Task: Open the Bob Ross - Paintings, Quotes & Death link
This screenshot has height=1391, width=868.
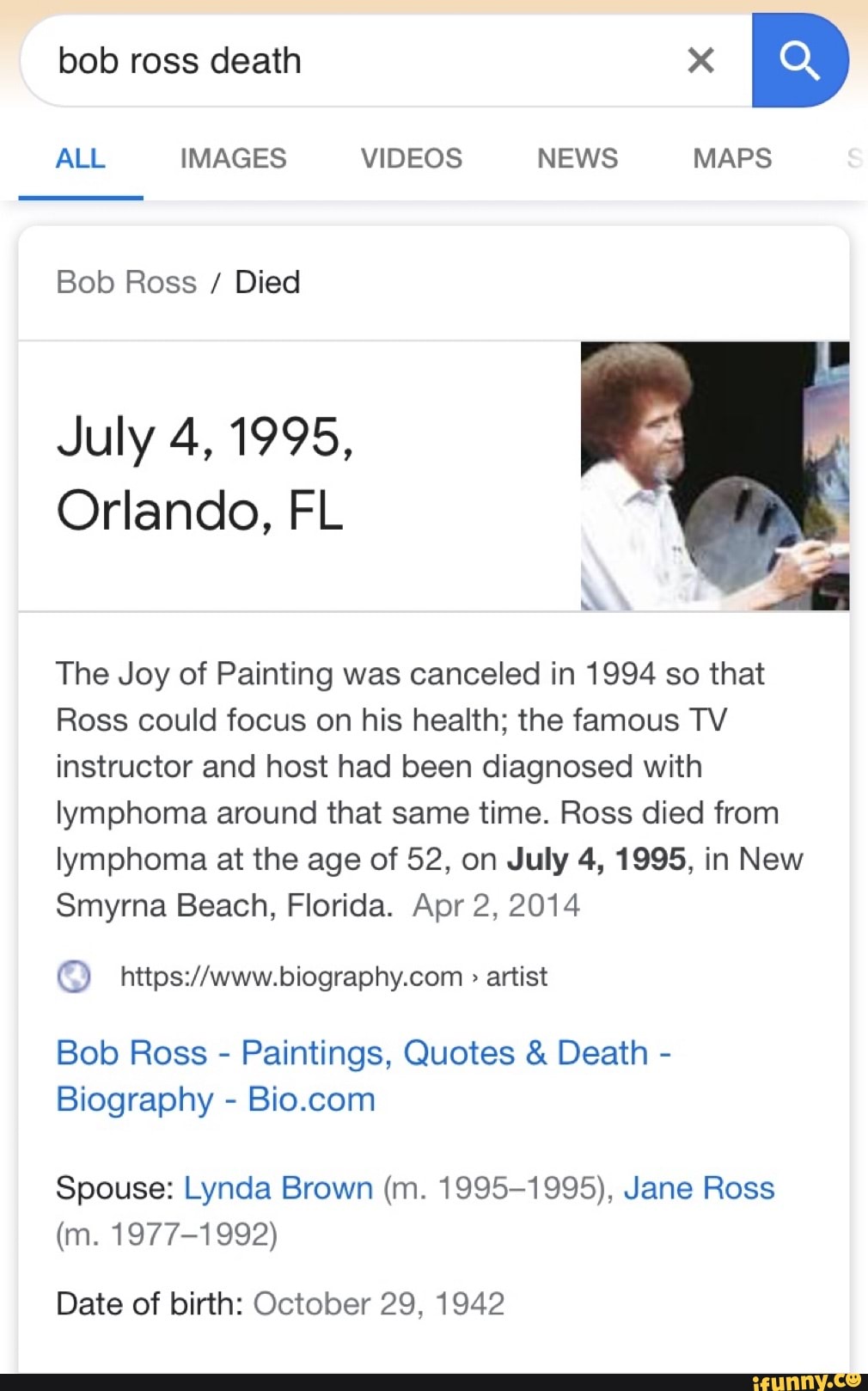Action: click(x=361, y=1075)
